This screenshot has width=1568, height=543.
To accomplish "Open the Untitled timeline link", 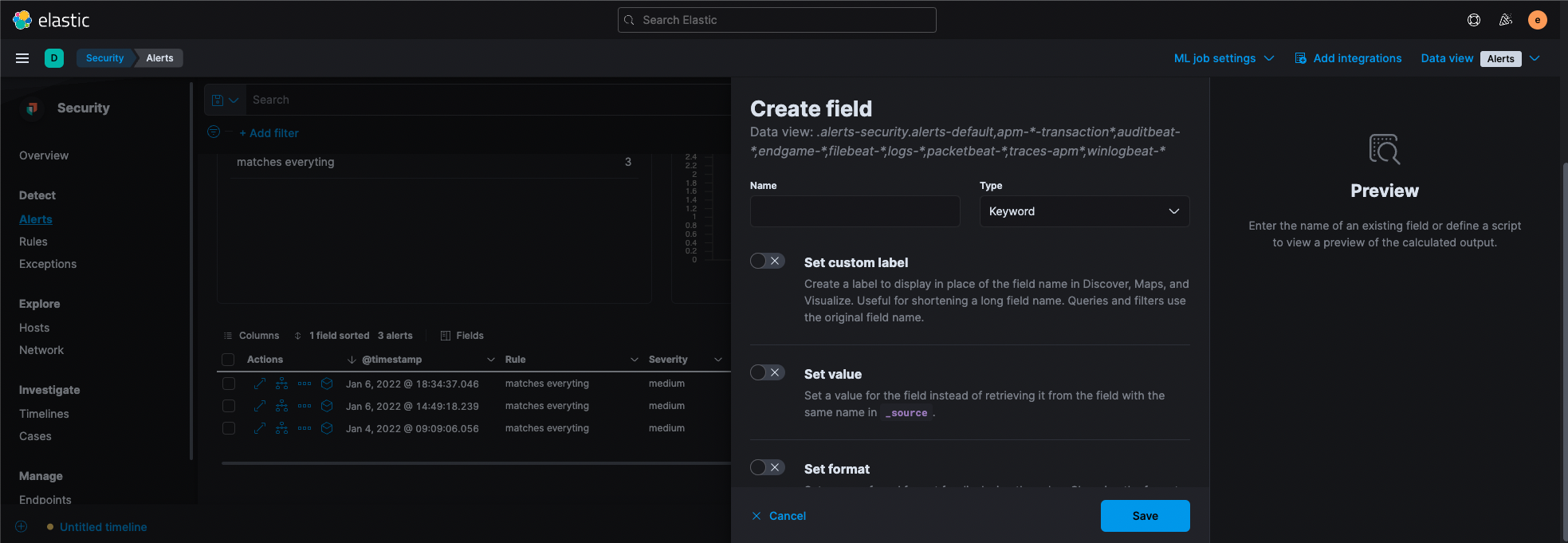I will [x=103, y=527].
